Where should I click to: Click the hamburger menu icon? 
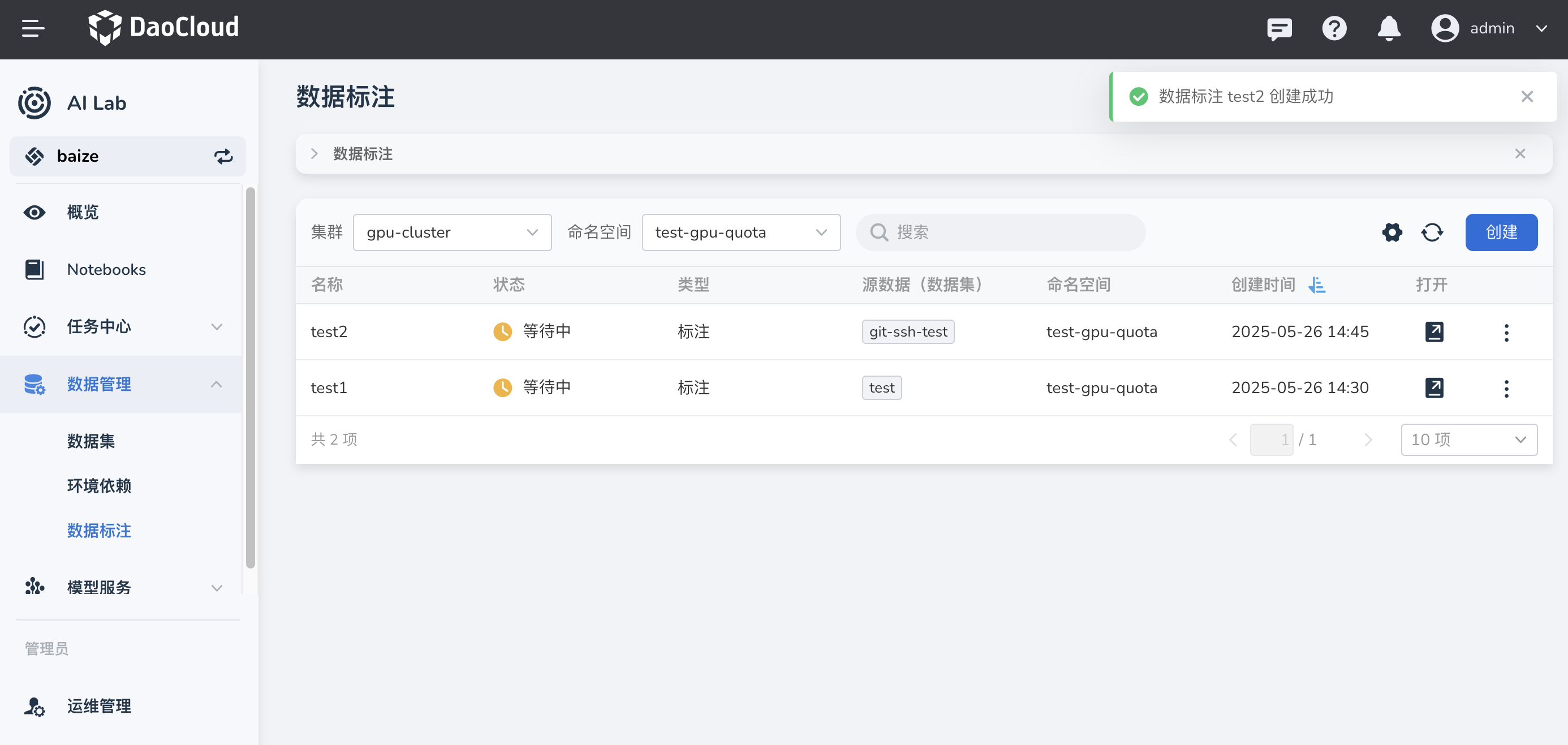(33, 28)
